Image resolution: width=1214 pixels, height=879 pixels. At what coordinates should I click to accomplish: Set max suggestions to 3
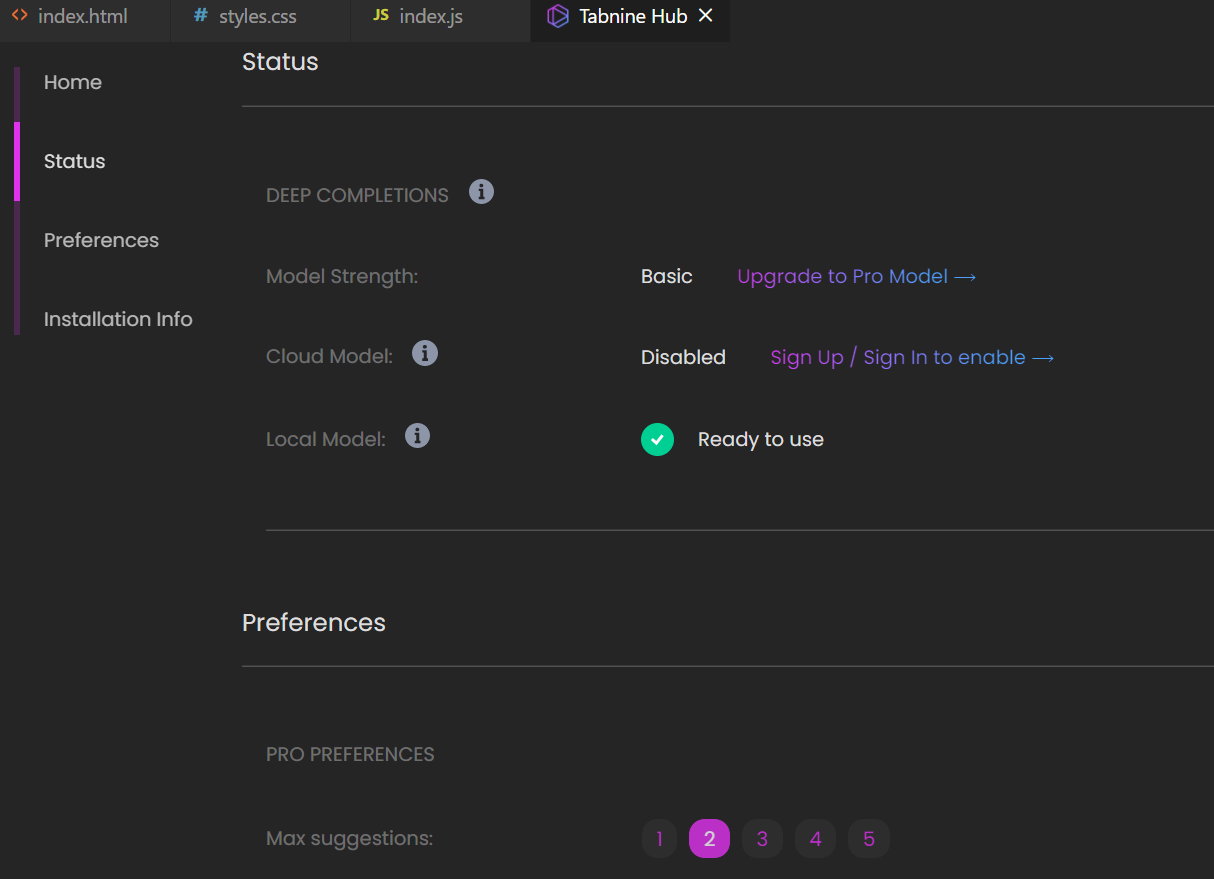tap(762, 839)
